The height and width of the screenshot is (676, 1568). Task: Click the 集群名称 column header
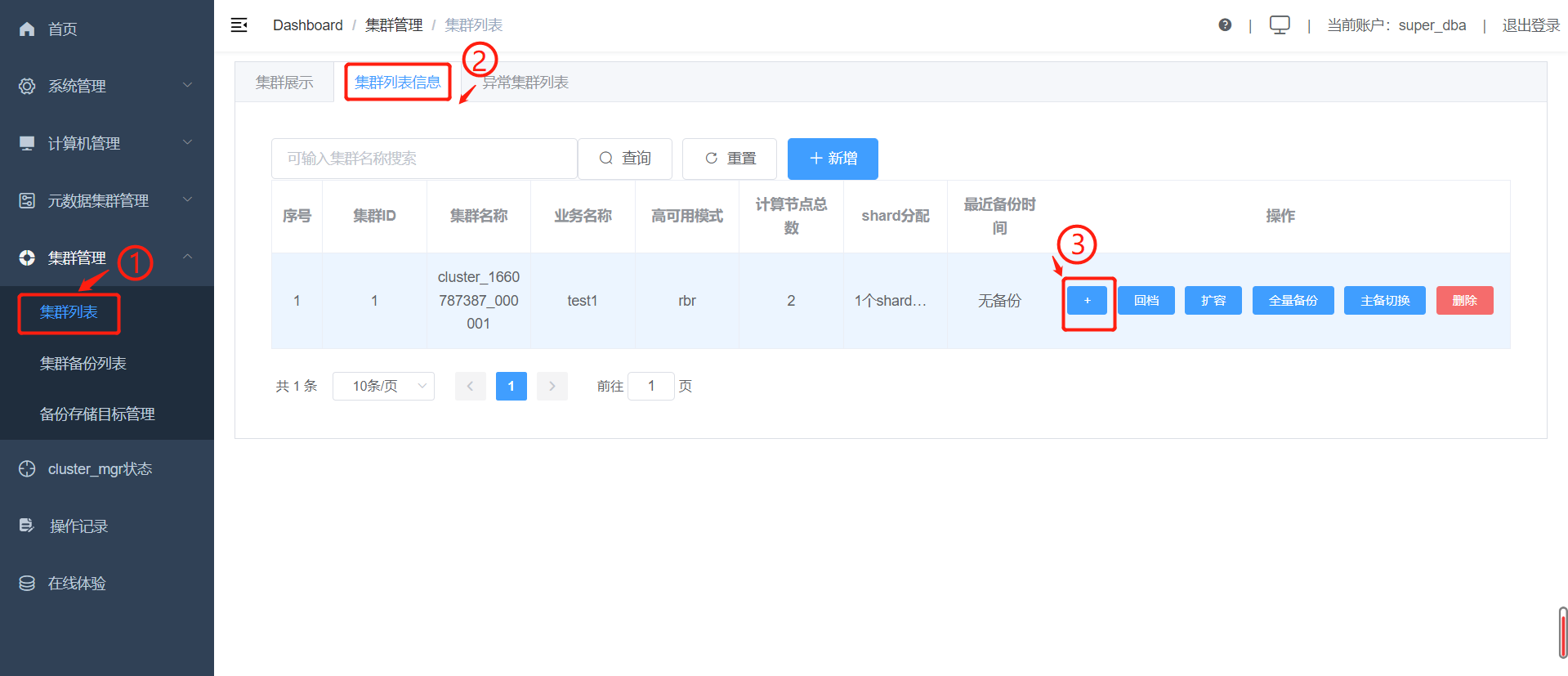coord(479,216)
